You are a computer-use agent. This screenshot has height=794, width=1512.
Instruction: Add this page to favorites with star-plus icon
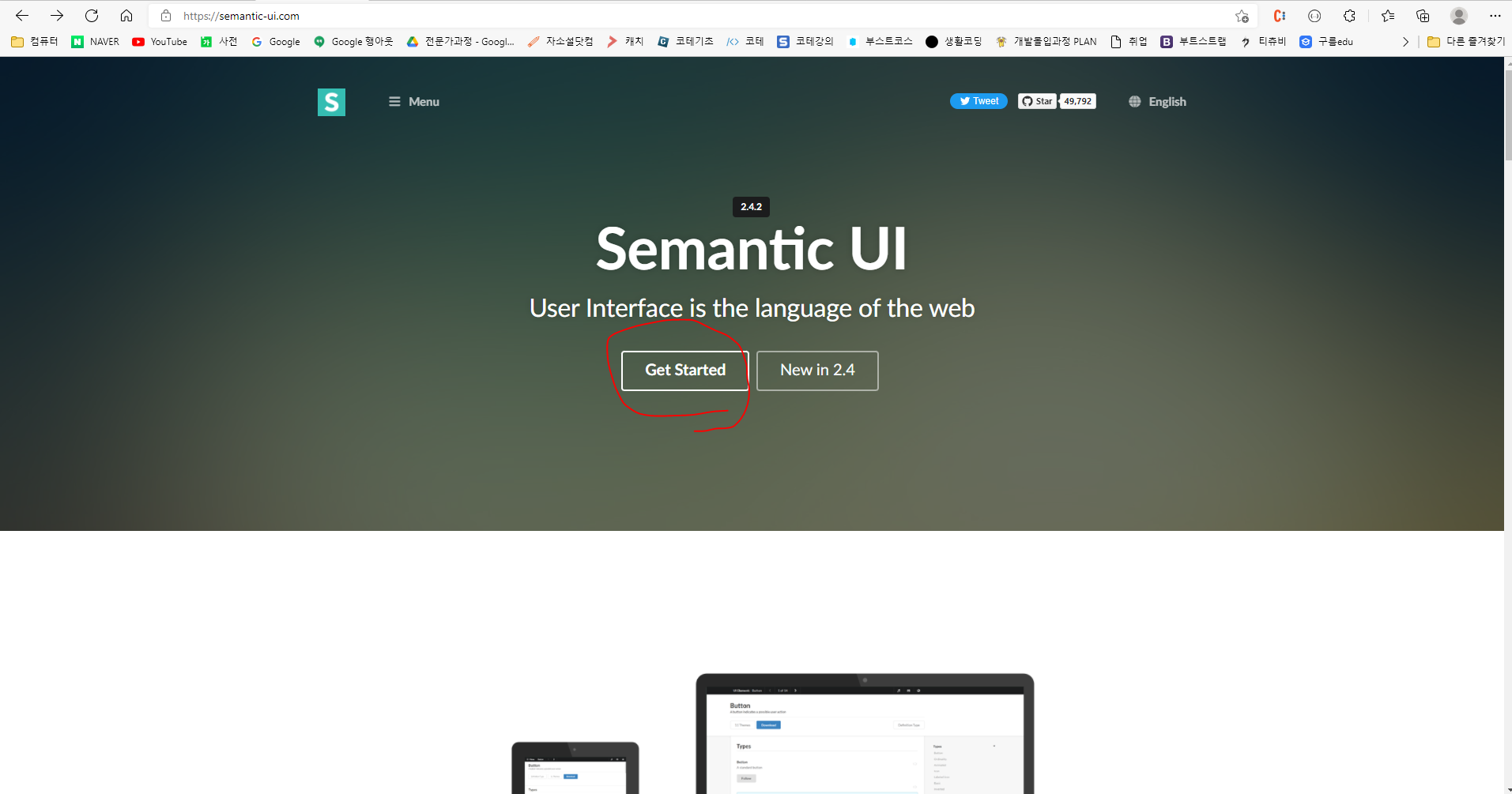(1242, 16)
